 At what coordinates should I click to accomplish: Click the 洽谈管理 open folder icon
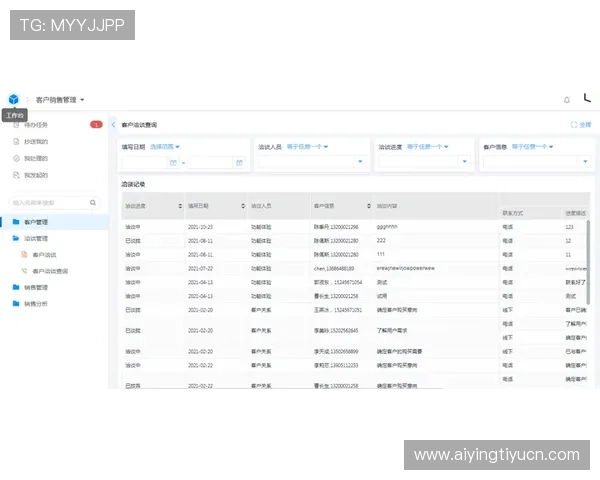(16, 238)
